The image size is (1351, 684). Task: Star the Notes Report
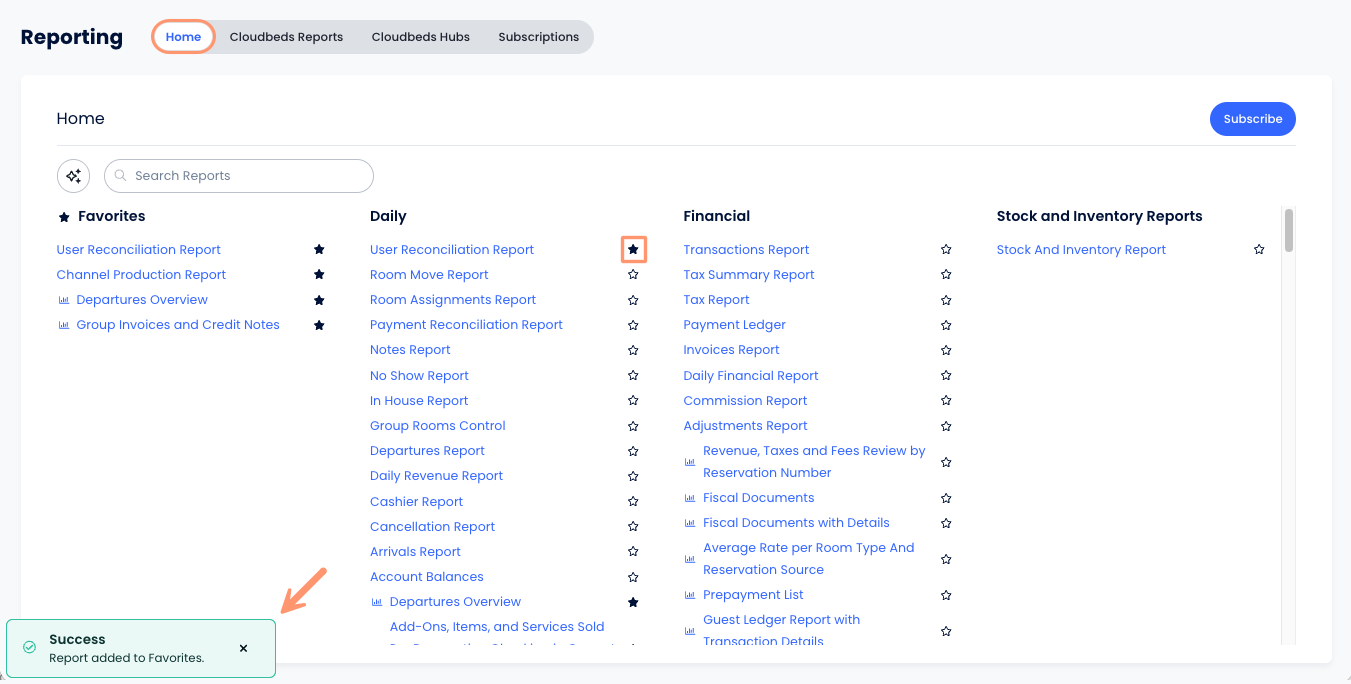tap(633, 350)
